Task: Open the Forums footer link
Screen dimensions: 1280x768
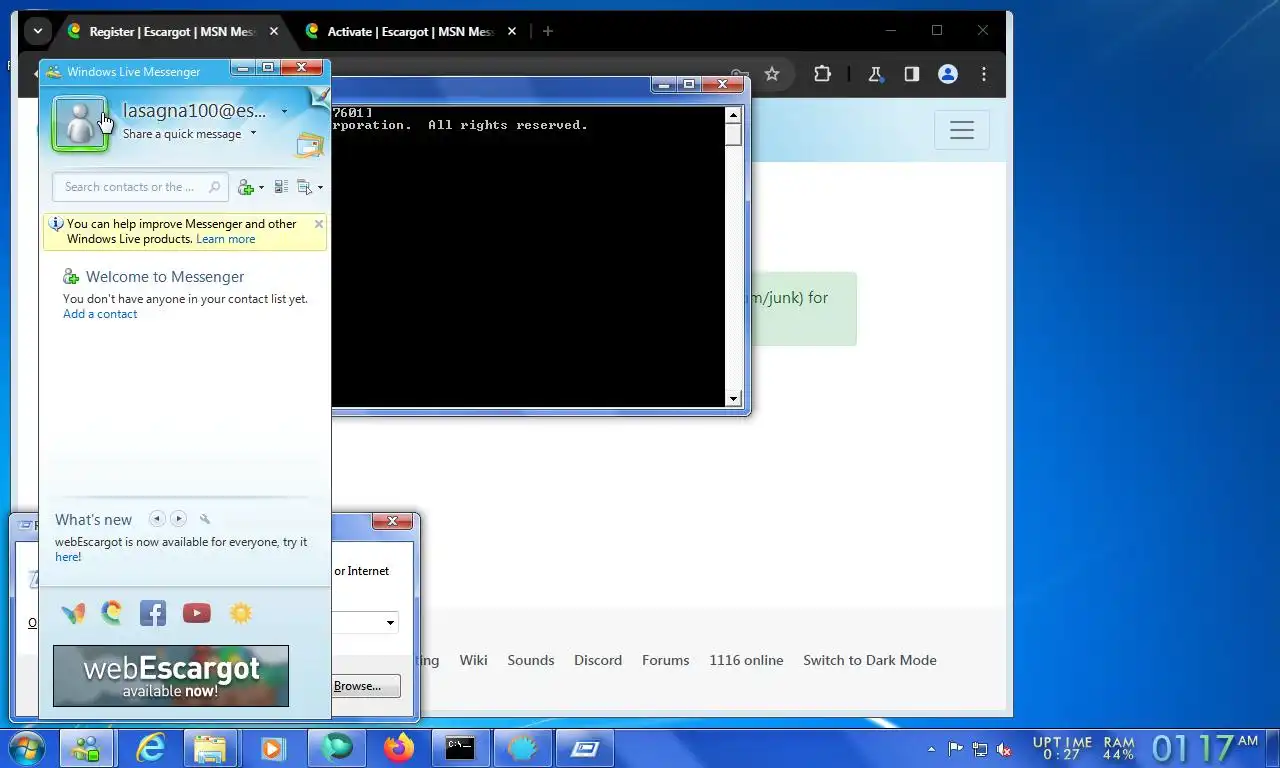Action: pos(666,660)
